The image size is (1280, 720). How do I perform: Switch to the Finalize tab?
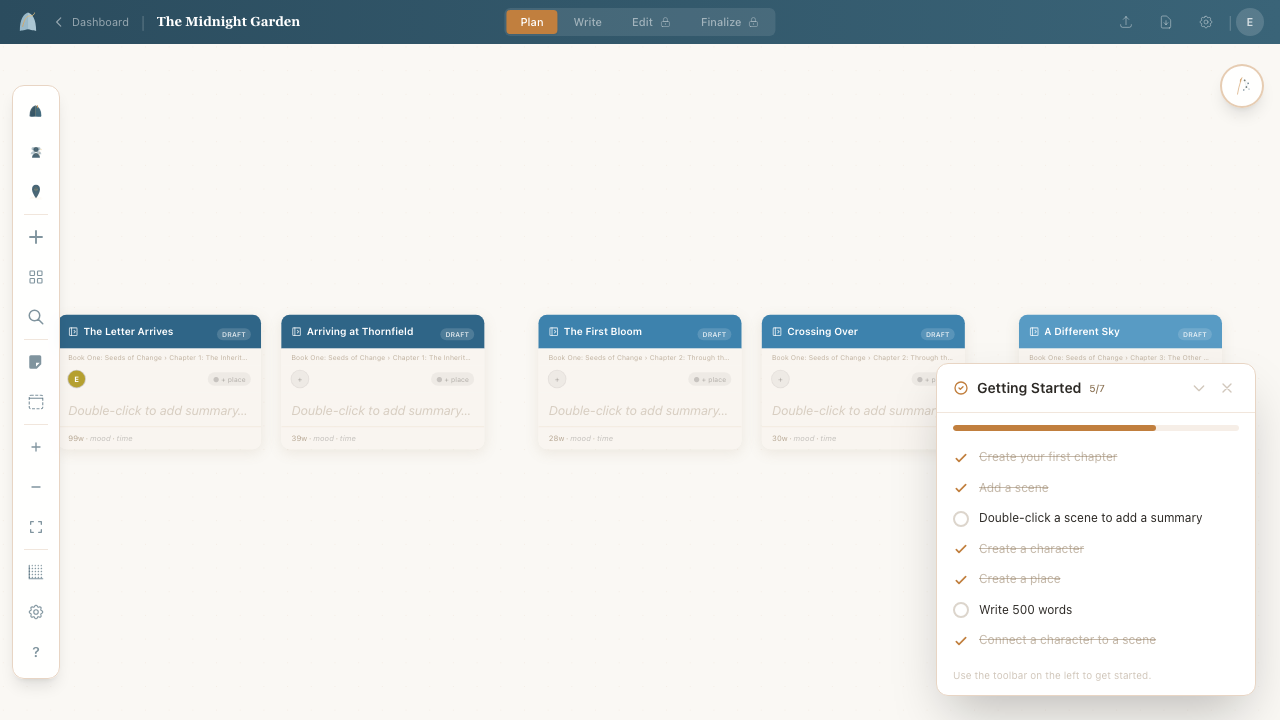723,21
